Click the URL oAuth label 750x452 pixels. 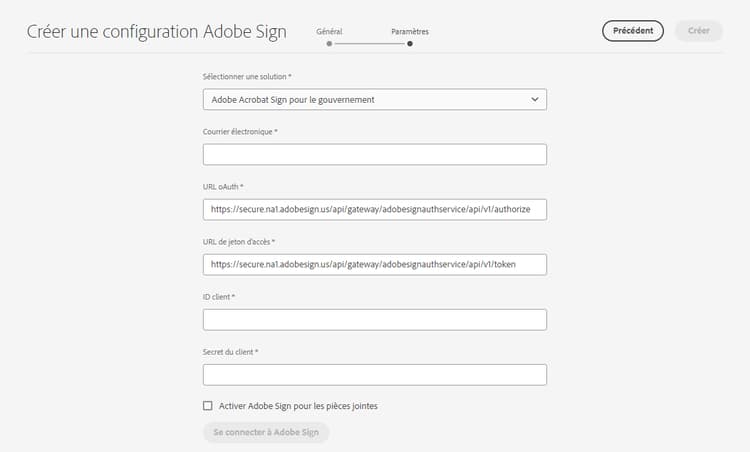pos(223,187)
